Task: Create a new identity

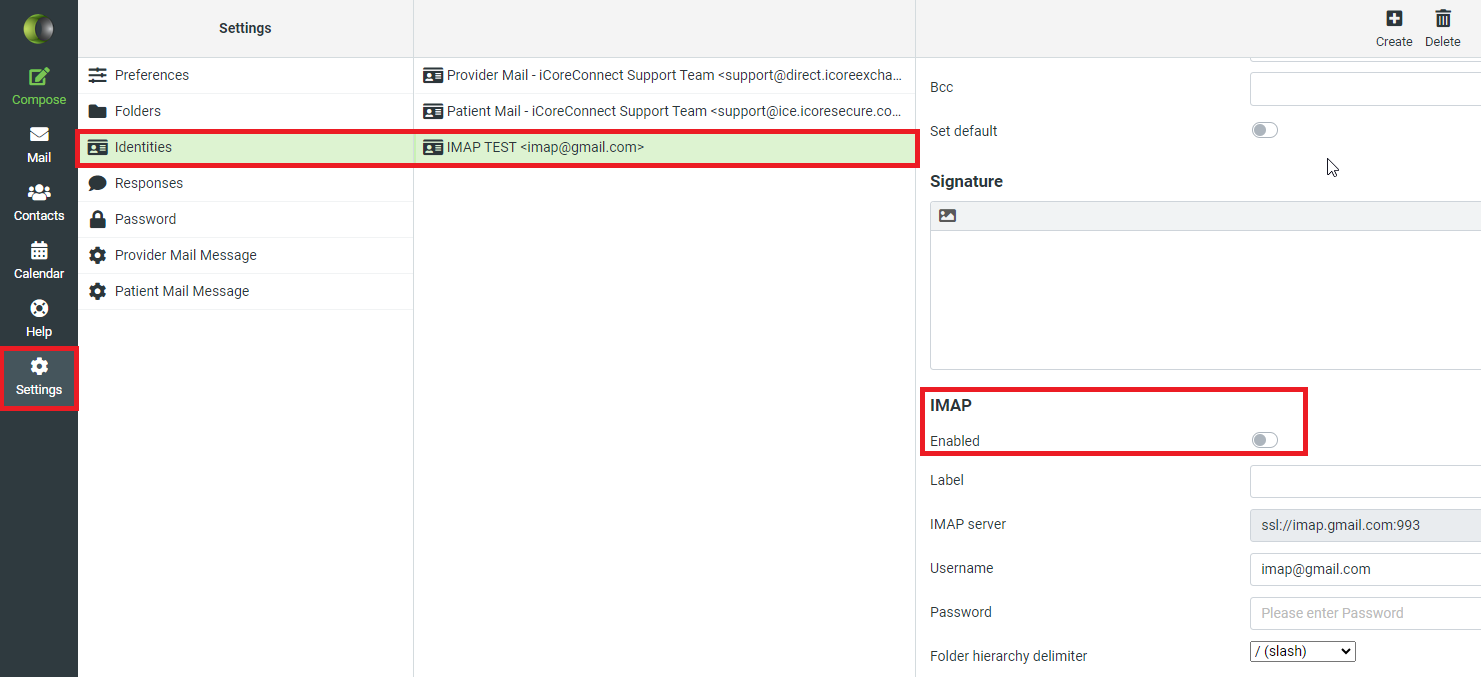Action: 1394,27
